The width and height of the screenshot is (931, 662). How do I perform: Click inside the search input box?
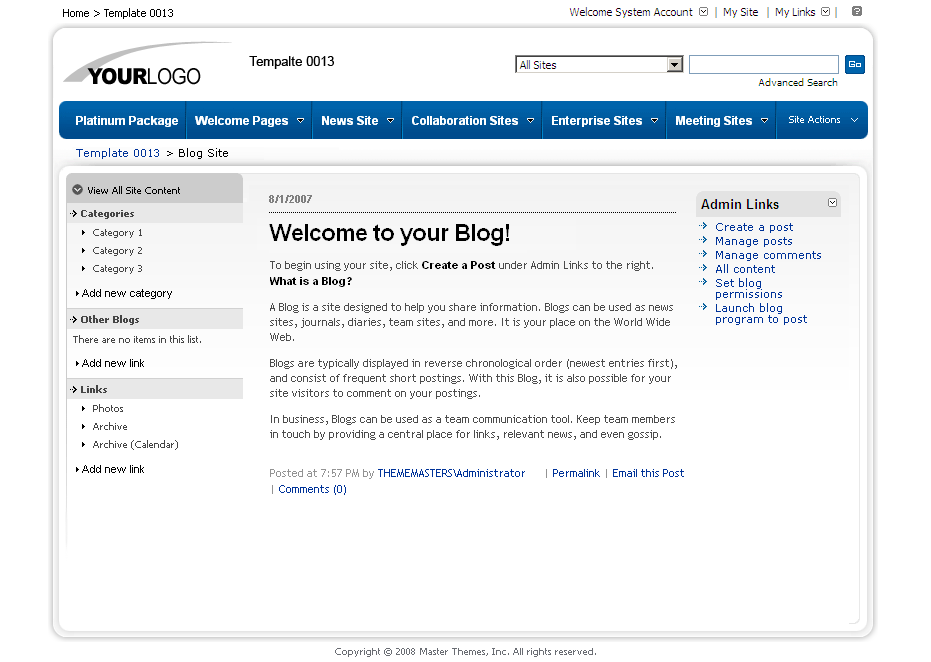[x=763, y=63]
